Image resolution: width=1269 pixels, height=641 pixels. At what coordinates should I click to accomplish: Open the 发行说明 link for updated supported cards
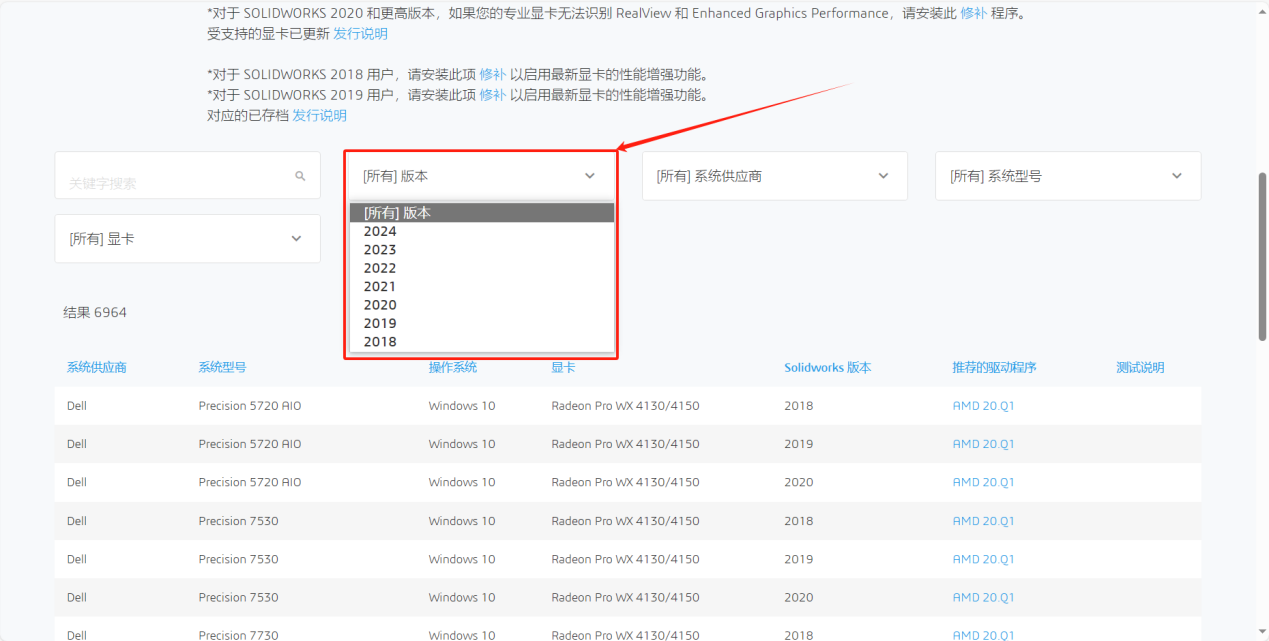tap(359, 33)
